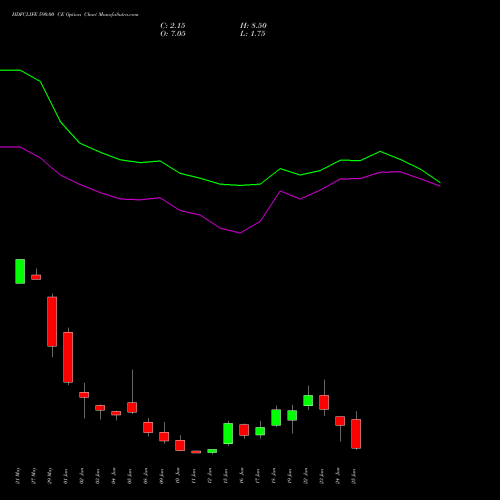Select the low value 'L: 1.75'
The width and height of the screenshot is (500, 500).
click(x=253, y=34)
